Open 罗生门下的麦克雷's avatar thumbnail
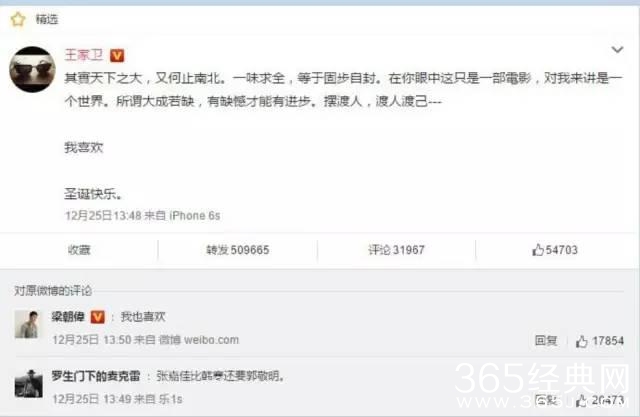This screenshot has width=640, height=417. tap(29, 384)
